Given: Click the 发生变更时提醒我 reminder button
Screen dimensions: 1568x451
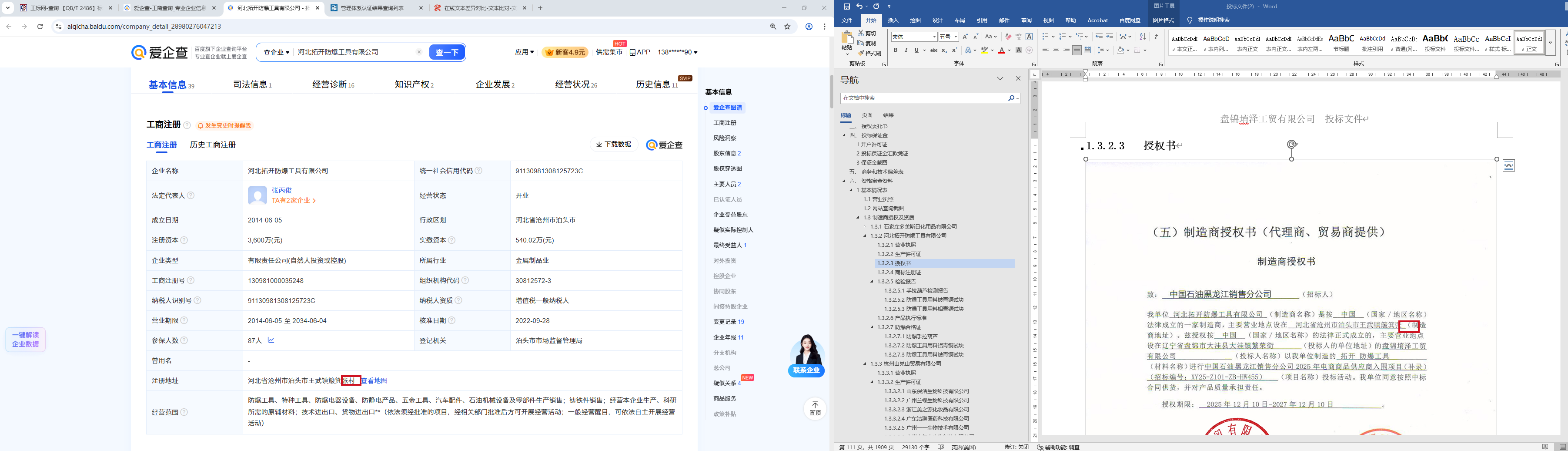Looking at the screenshot, I should coord(224,125).
